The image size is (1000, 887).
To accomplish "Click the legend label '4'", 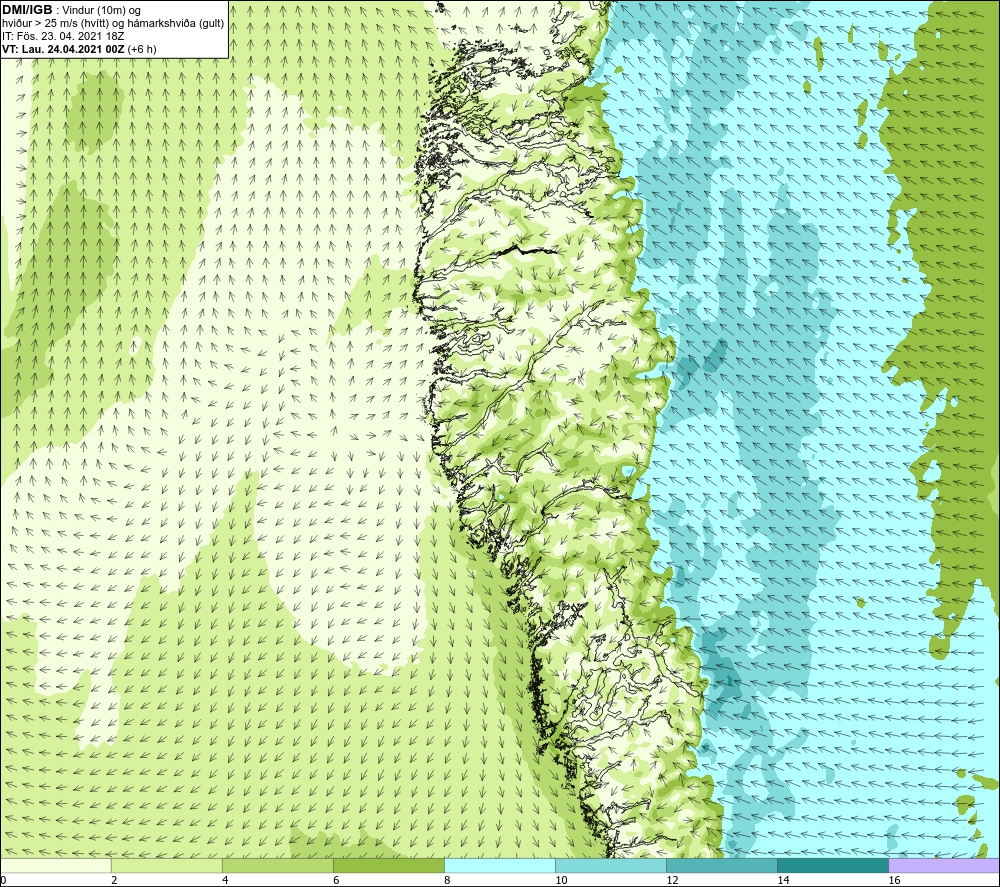I will [225, 881].
